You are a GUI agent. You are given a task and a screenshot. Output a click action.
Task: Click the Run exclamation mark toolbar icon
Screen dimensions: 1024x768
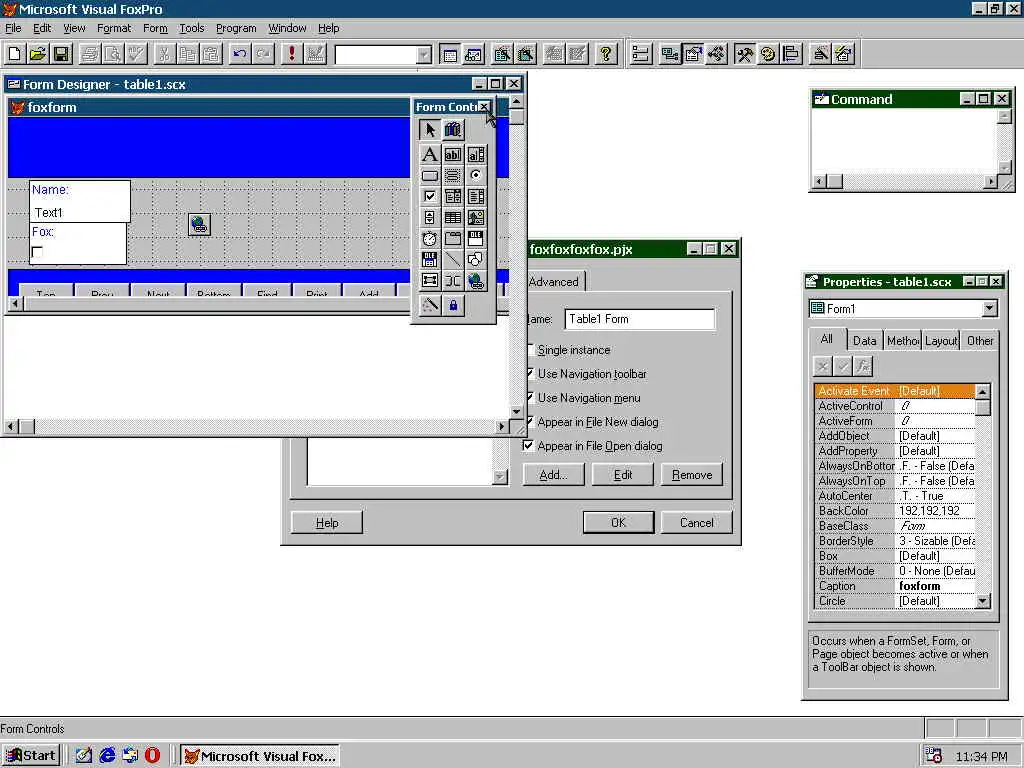(291, 54)
